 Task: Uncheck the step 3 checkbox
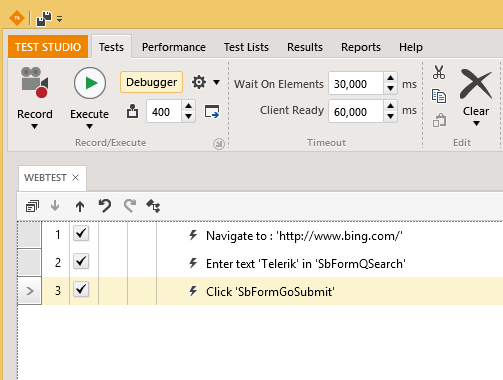pos(81,289)
